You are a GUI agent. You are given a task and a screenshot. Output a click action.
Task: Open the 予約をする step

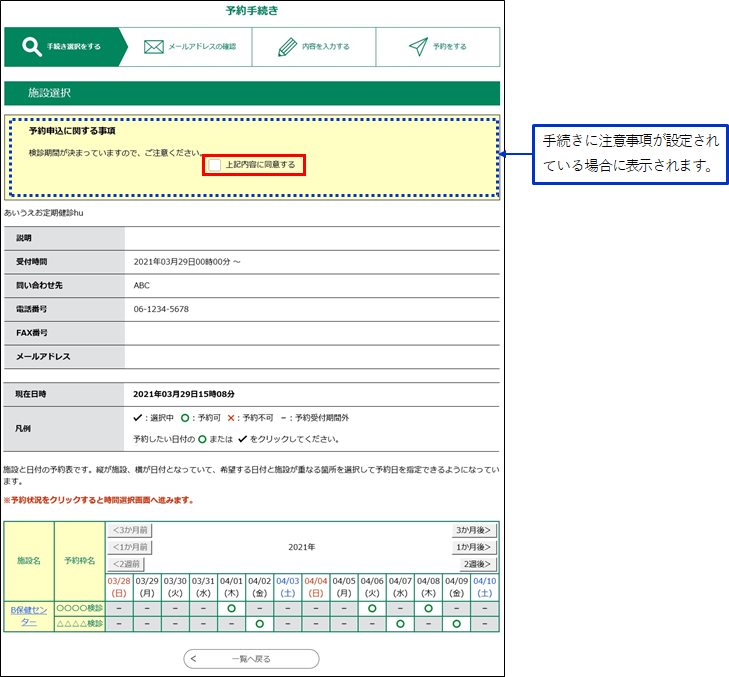coord(437,47)
